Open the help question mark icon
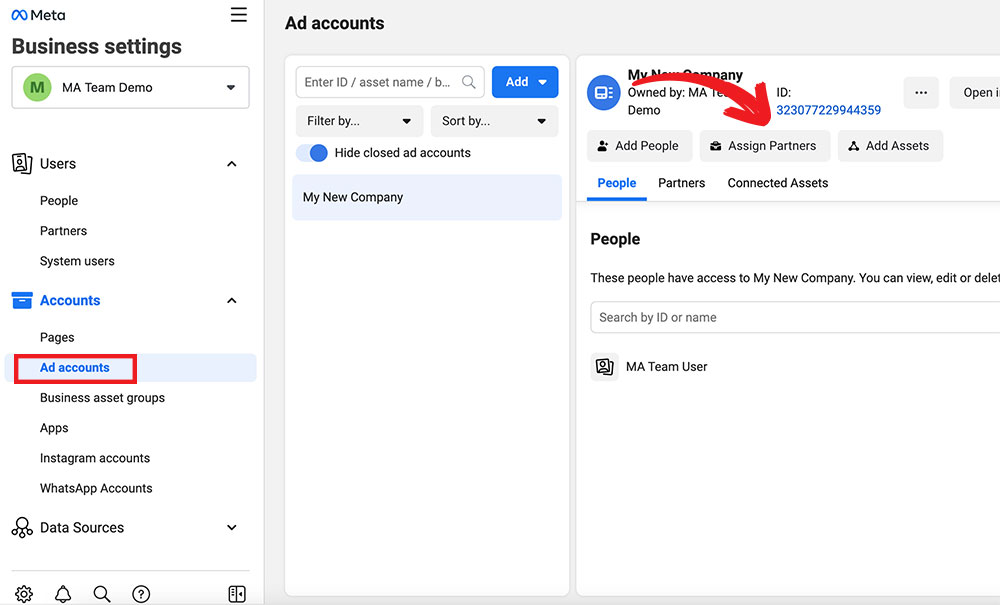 point(141,594)
